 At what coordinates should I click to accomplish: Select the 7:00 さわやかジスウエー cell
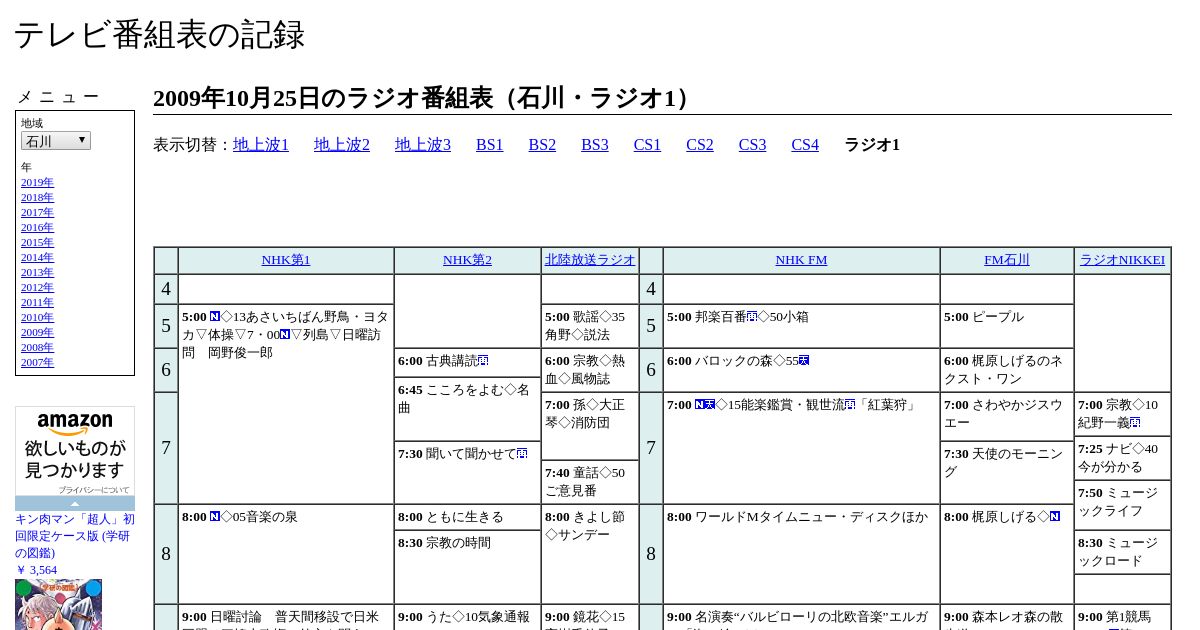tap(1007, 416)
